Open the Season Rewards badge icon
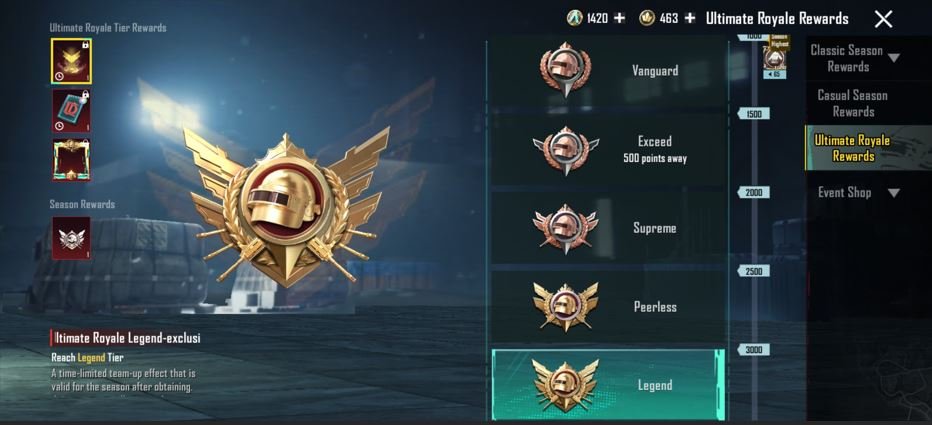Viewport: 932px width, 425px height. pos(71,238)
